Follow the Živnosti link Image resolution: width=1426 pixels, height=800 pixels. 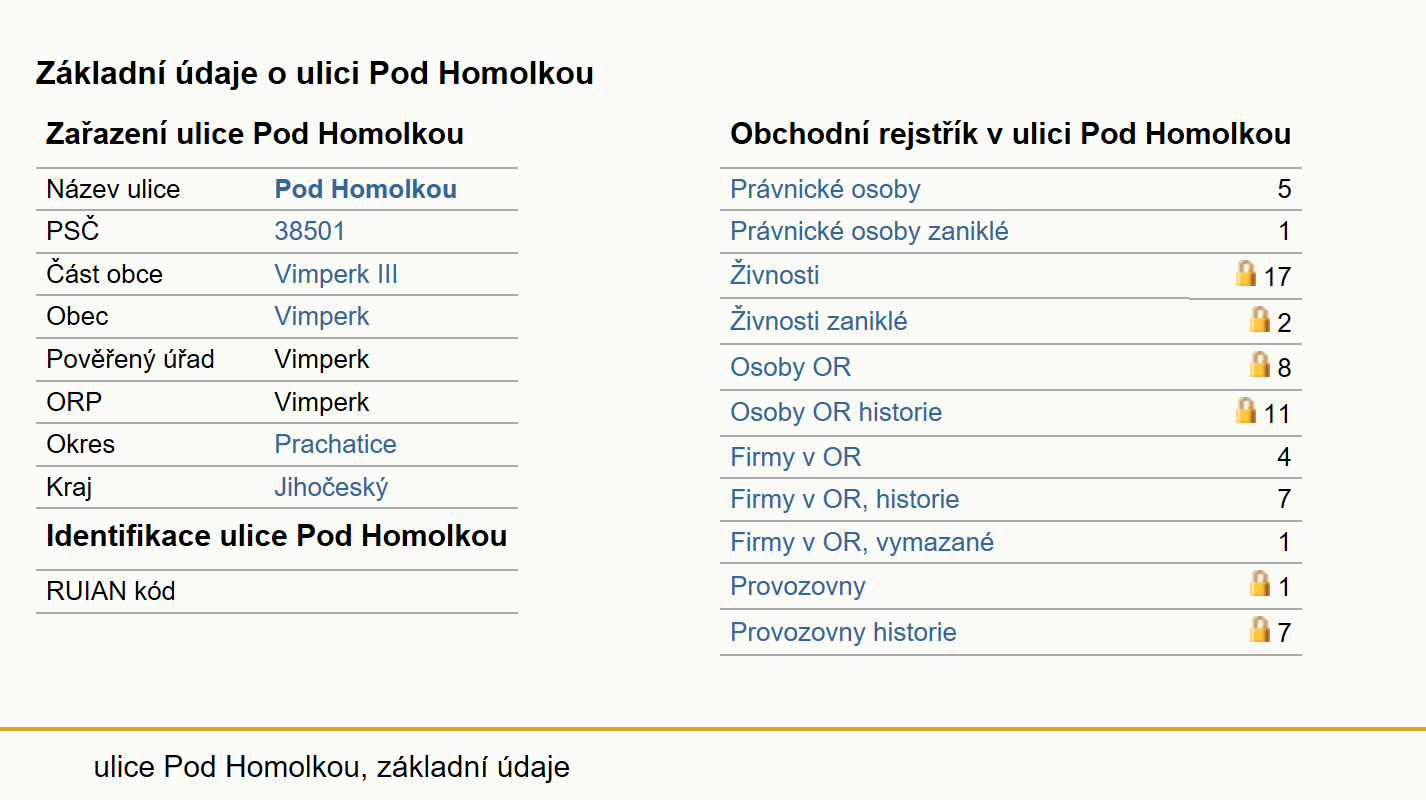point(775,275)
